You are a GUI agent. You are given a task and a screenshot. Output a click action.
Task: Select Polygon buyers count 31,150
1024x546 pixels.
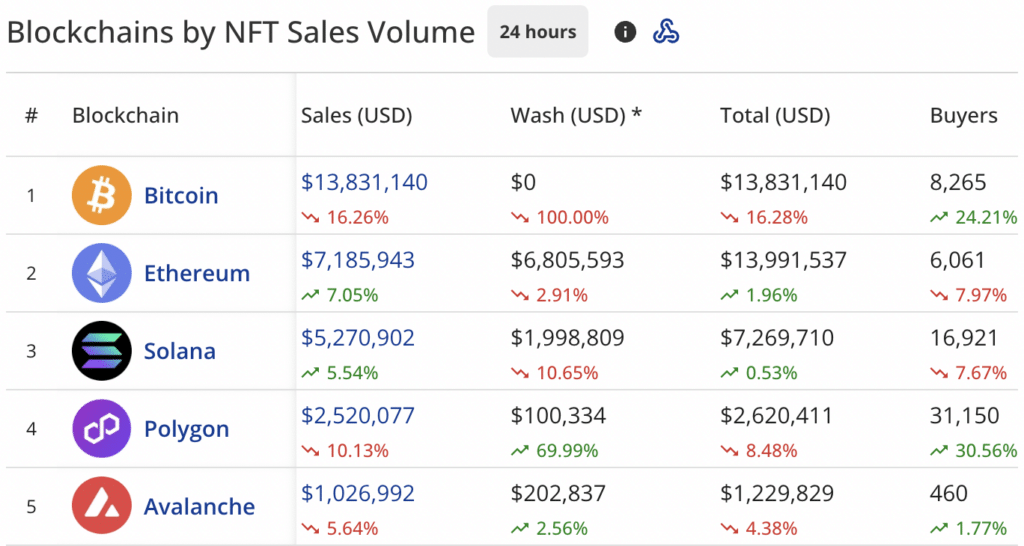coord(965,415)
